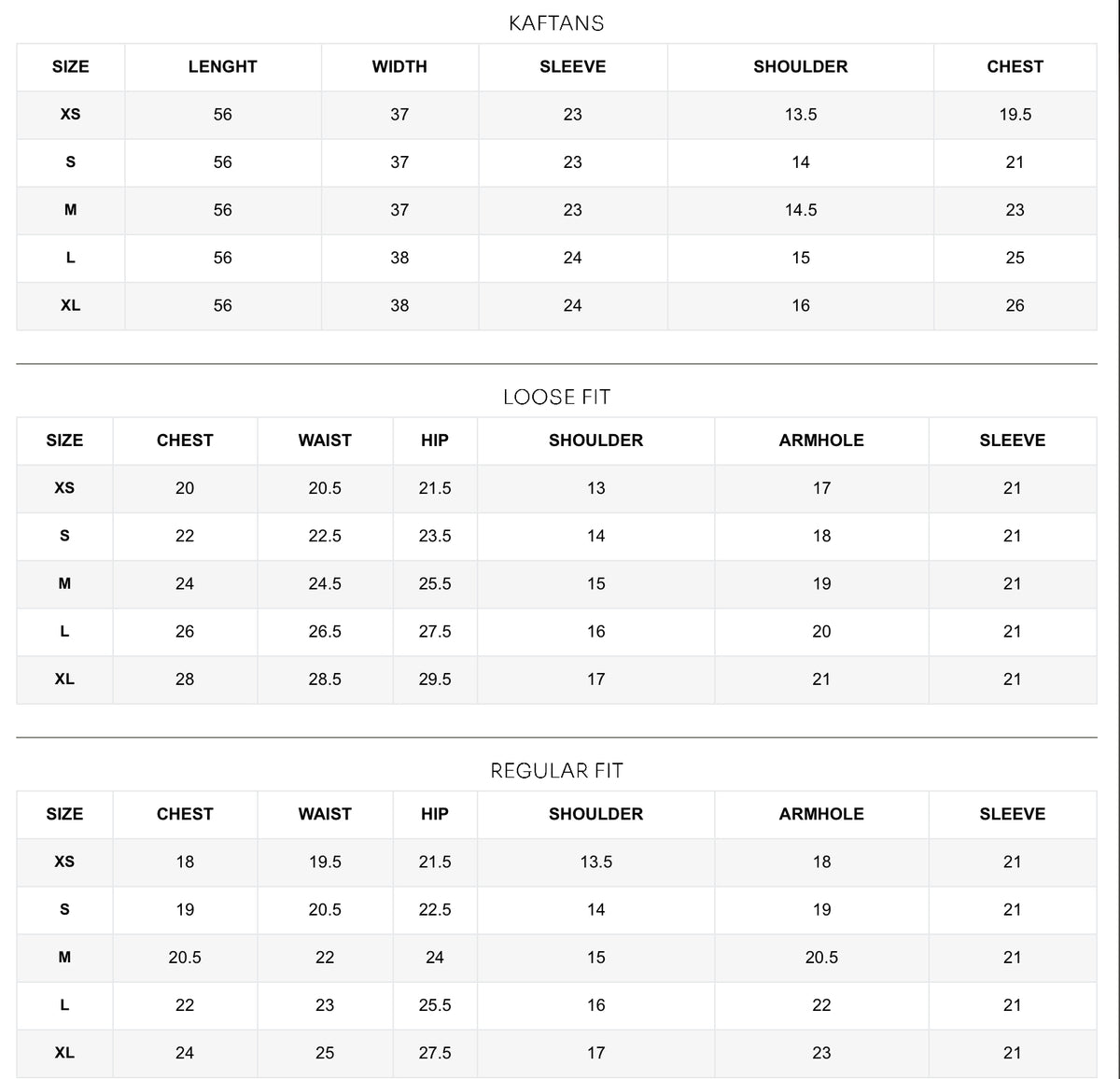Screen dimensions: 1120x1079
Task: Click the KAFTANS table title
Action: click(556, 23)
